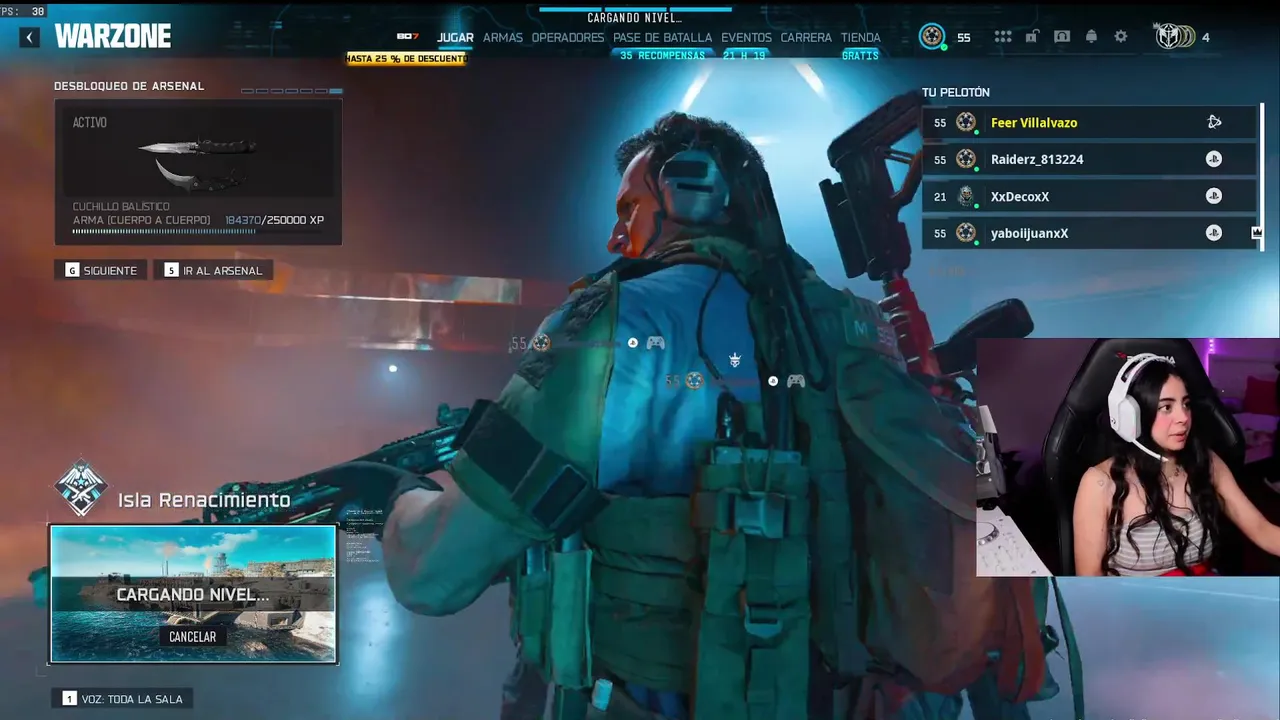Click the TU PELOTÓN heading

click(956, 92)
